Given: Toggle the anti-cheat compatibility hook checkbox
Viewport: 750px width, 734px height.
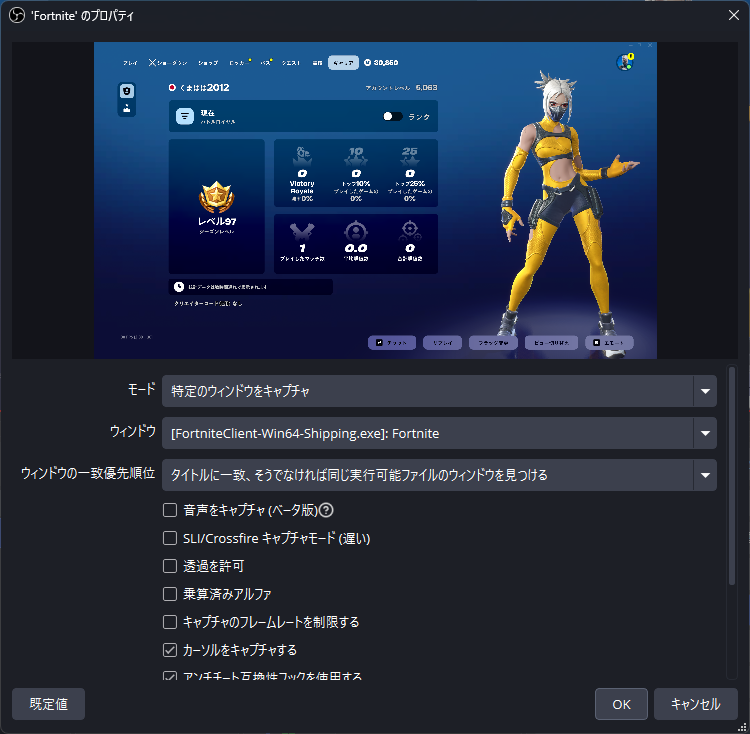Looking at the screenshot, I should click(x=170, y=676).
